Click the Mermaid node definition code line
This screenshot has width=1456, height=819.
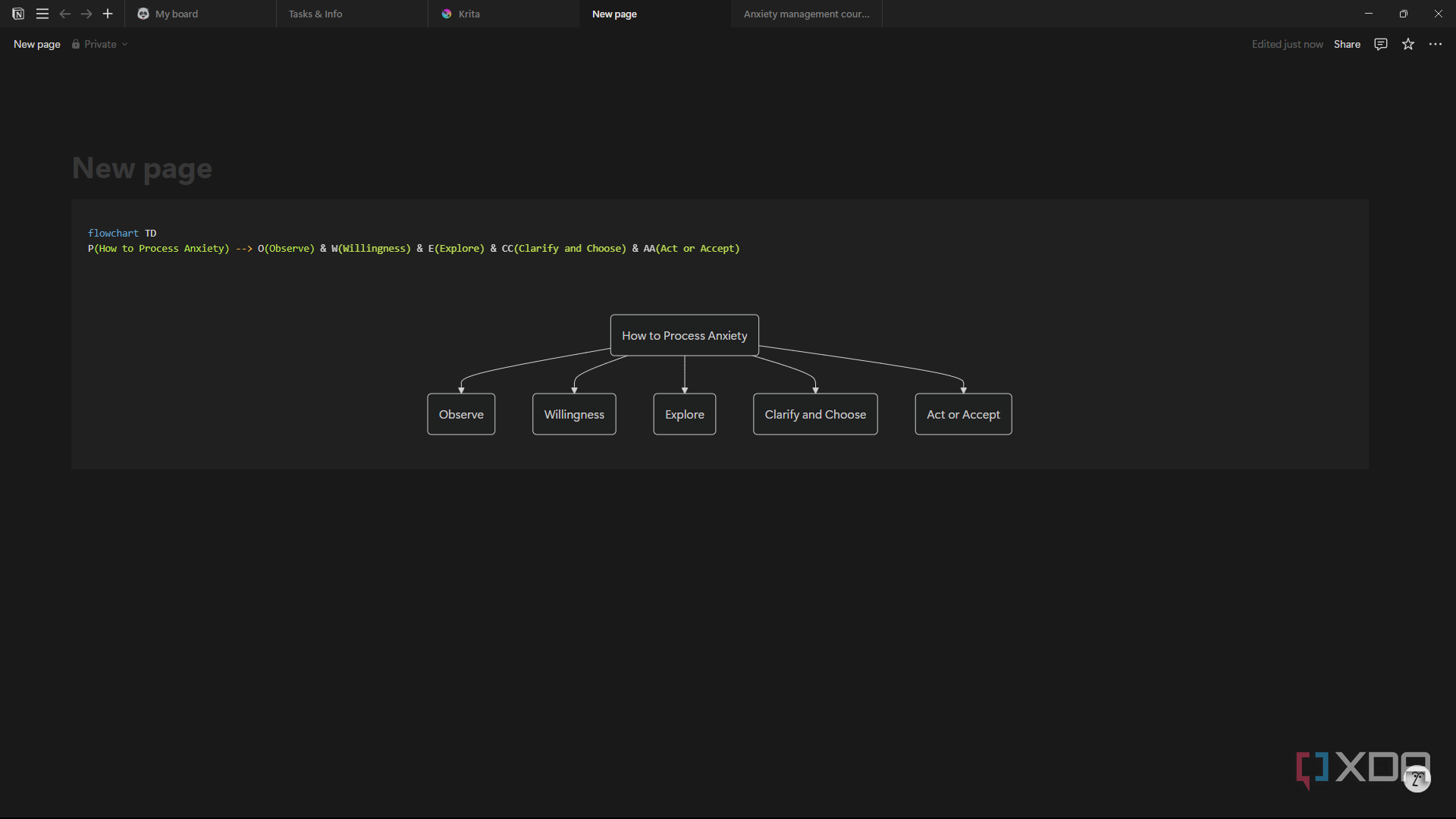[414, 249]
